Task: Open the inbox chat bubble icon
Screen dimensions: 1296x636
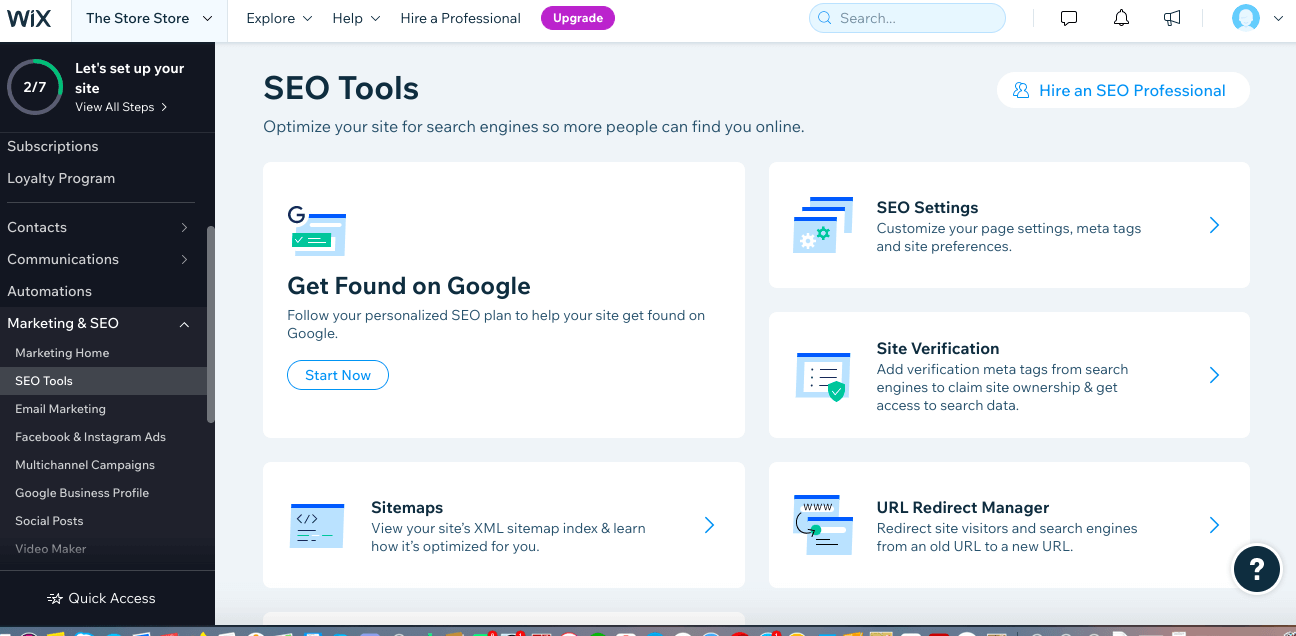Action: [1069, 19]
